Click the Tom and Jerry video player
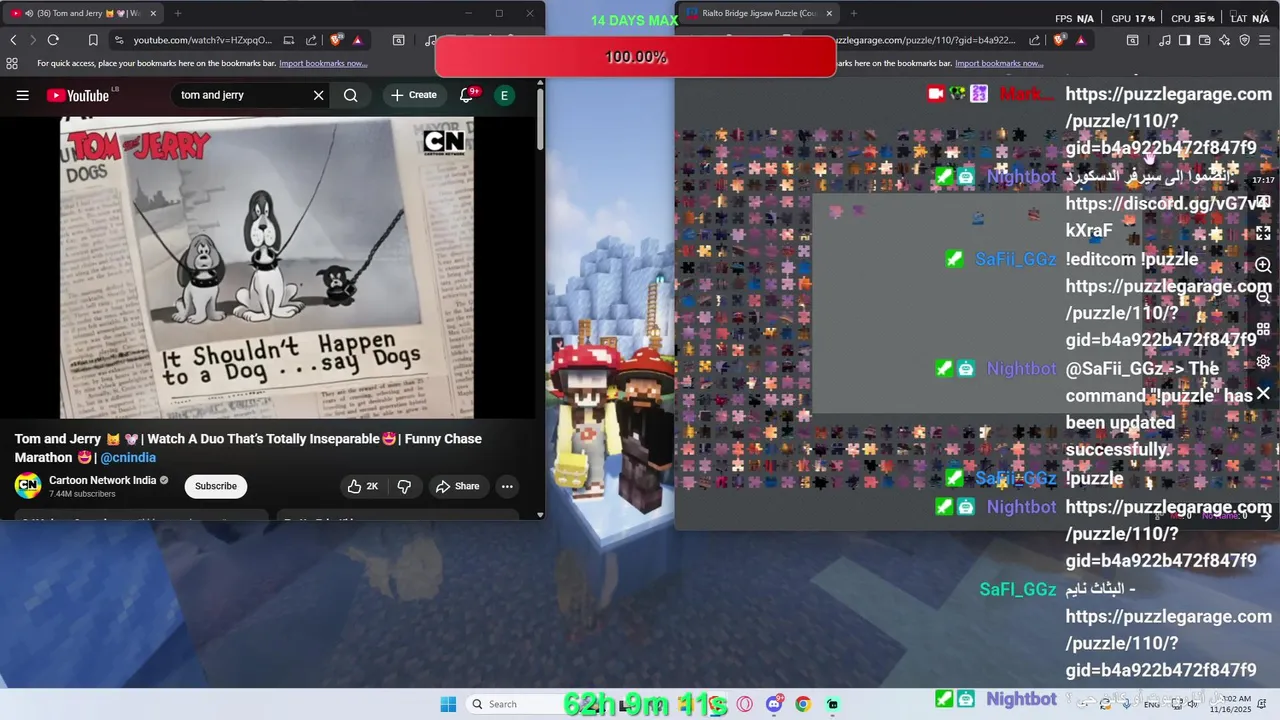1280x720 pixels. pyautogui.click(x=267, y=267)
